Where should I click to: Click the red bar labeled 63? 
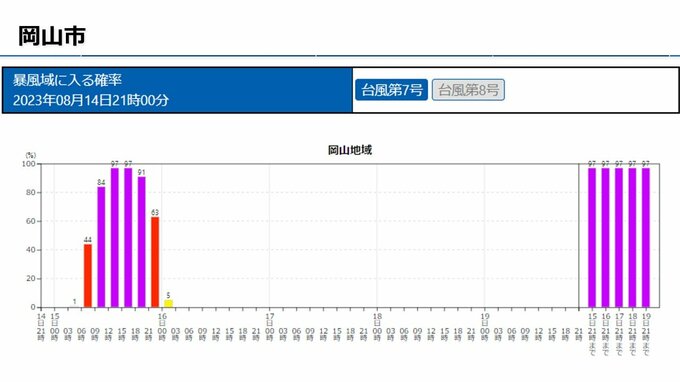(155, 262)
